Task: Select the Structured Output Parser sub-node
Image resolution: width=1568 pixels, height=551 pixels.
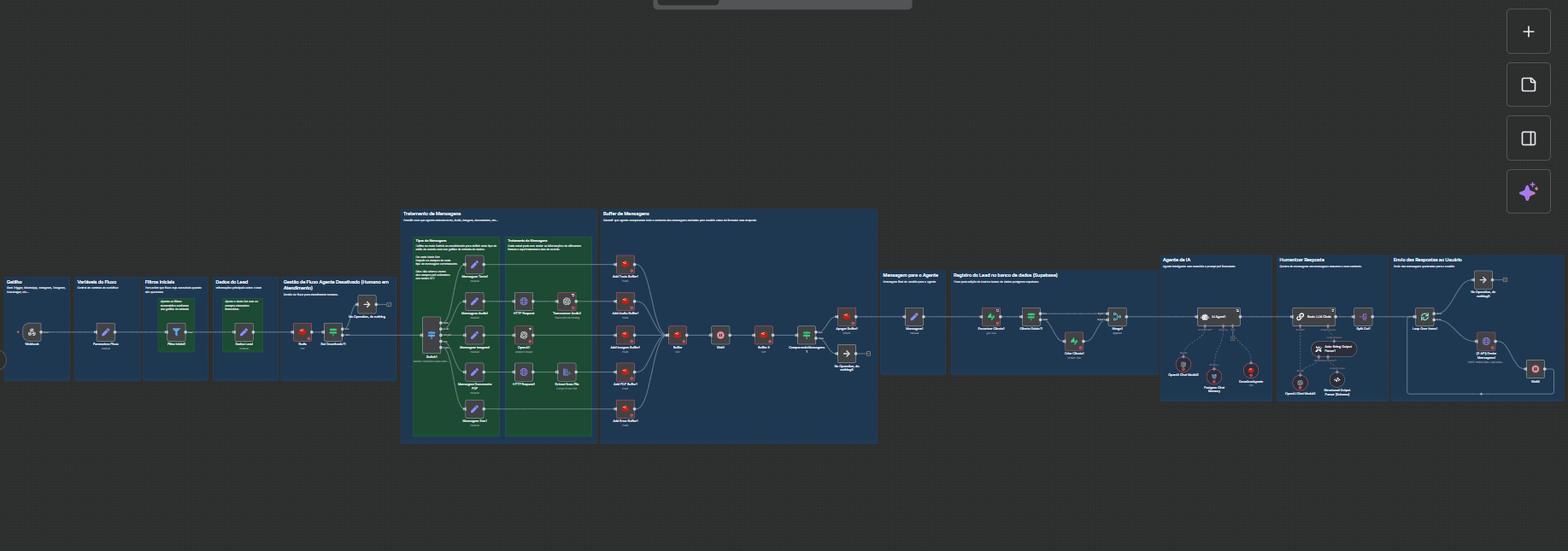Action: pyautogui.click(x=1336, y=380)
